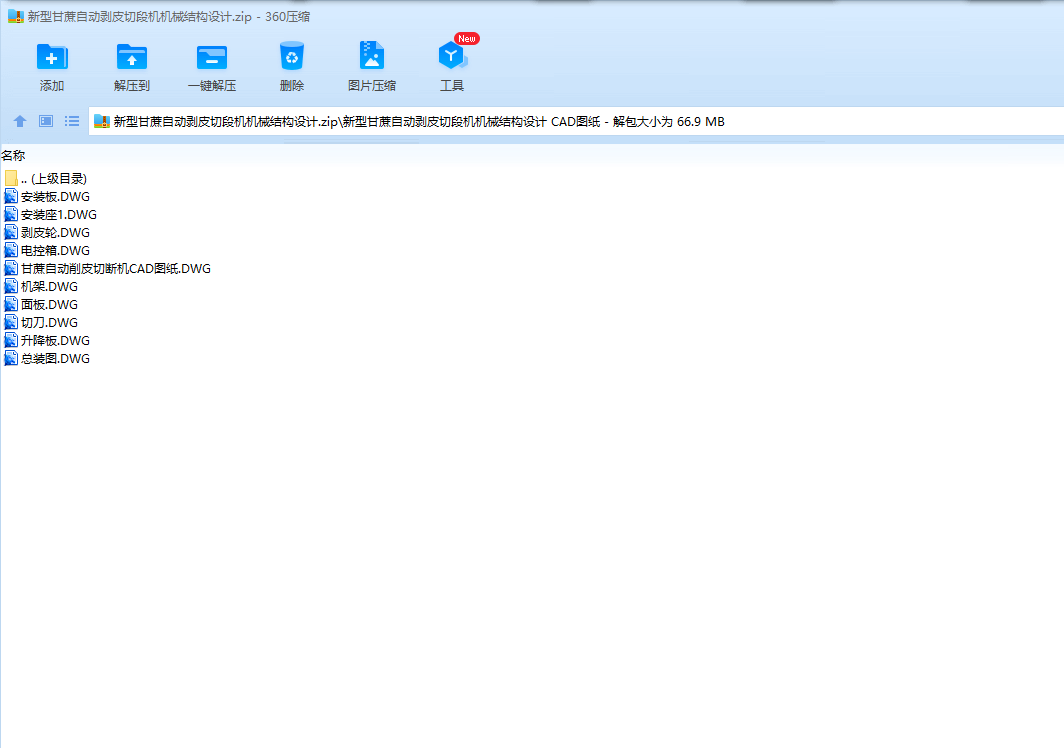Switch to list view icon
Screen dimensions: 1064x748
pyautogui.click(x=72, y=121)
